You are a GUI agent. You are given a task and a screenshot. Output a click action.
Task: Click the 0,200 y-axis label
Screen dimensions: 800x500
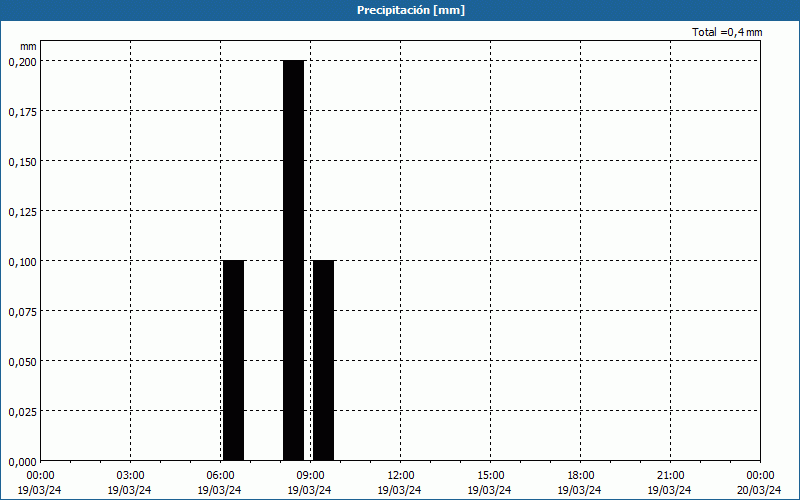(x=22, y=62)
